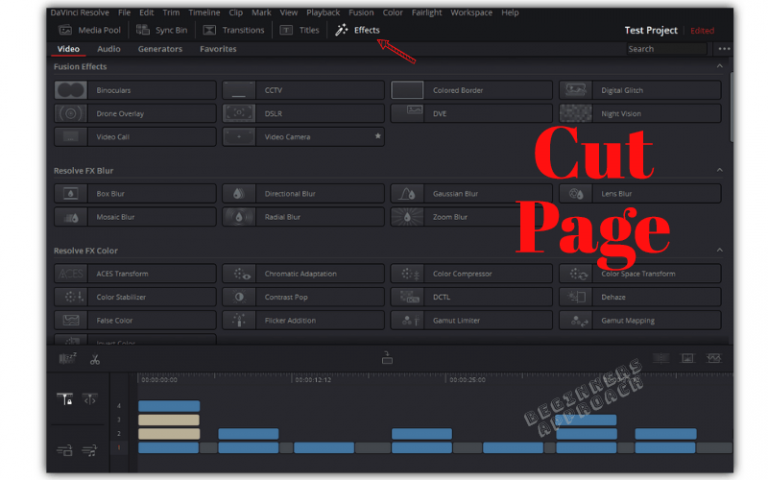Screen dimensions: 768x480
Task: Collapse the Fusion Effects section
Action: [x=720, y=66]
